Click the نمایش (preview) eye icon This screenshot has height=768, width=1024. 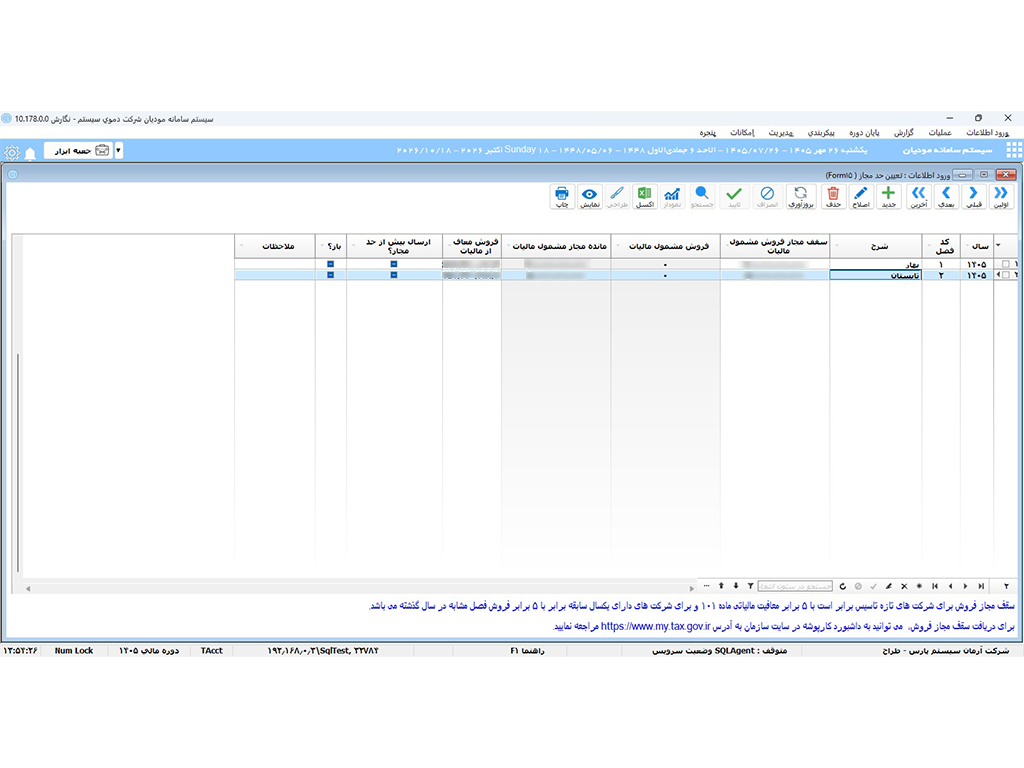point(590,196)
